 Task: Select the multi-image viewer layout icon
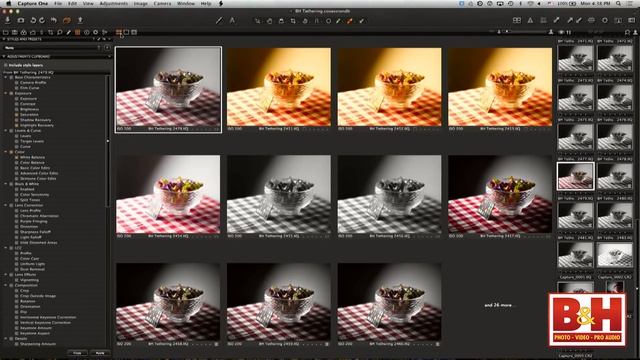[119, 32]
